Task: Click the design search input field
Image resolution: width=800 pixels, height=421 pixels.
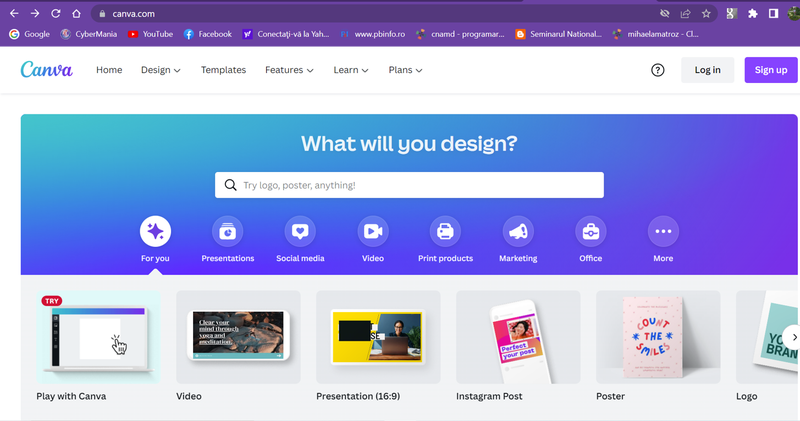Action: pos(409,185)
